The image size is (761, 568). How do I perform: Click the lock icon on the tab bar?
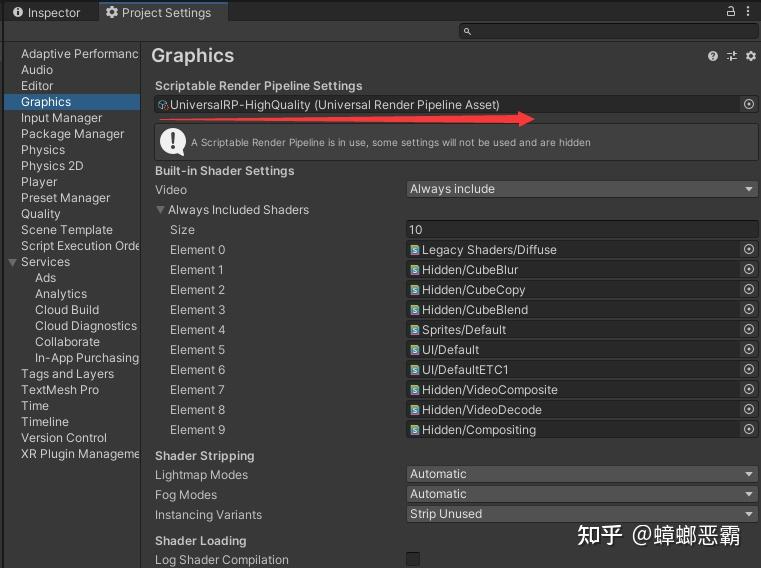(730, 11)
